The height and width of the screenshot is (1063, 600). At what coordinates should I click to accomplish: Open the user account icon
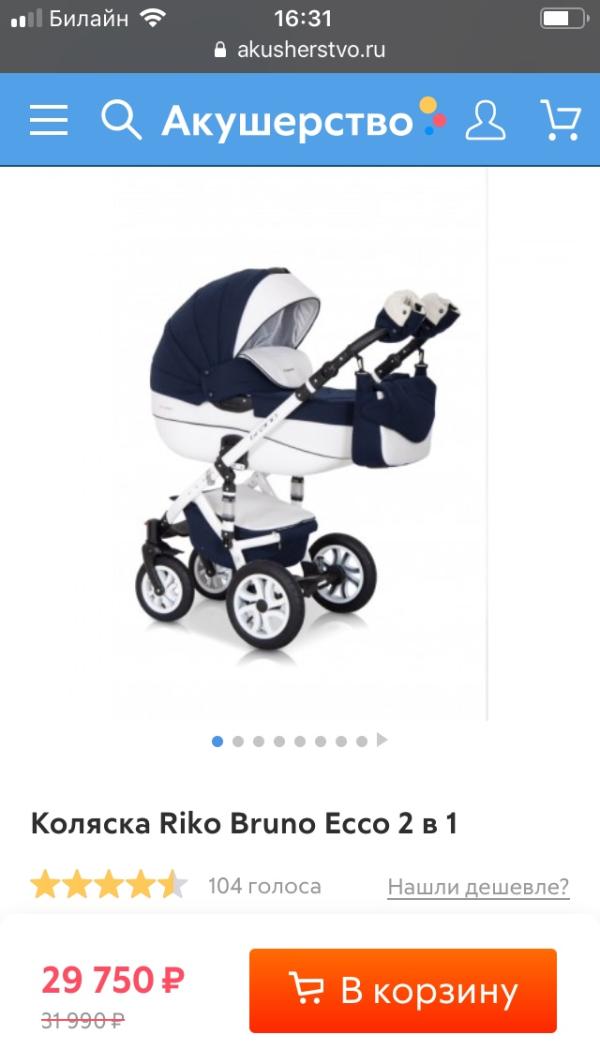pyautogui.click(x=485, y=120)
